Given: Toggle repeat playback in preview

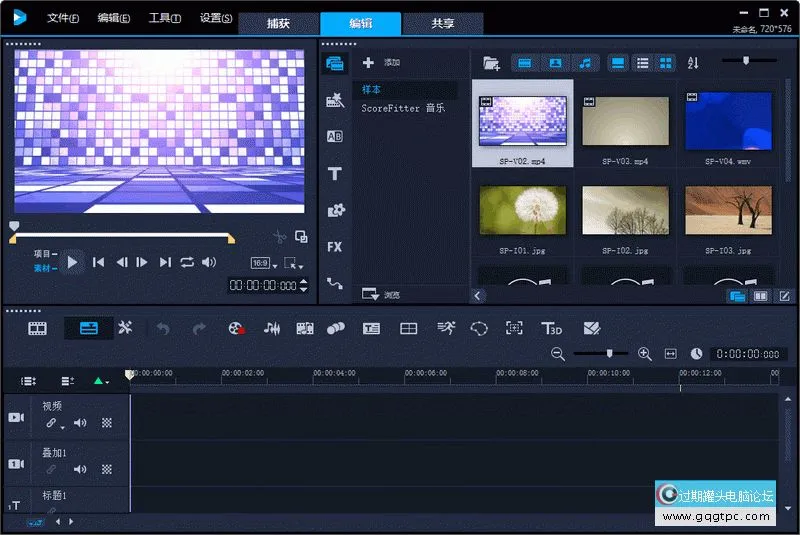Looking at the screenshot, I should pos(187,262).
